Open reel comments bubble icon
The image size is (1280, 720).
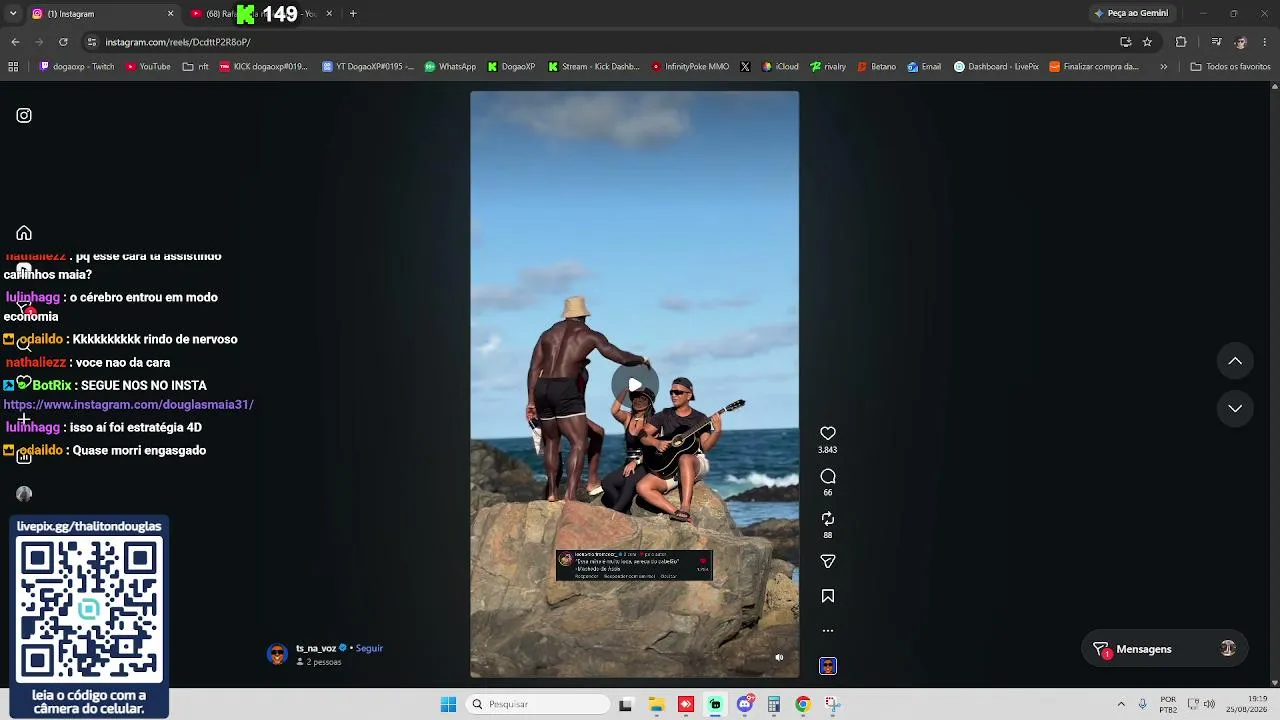click(x=828, y=476)
